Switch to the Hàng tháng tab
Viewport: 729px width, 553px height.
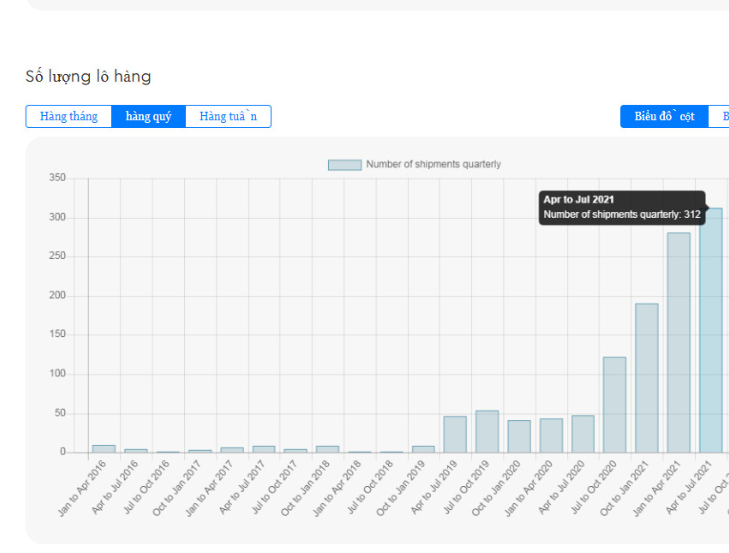(68, 117)
